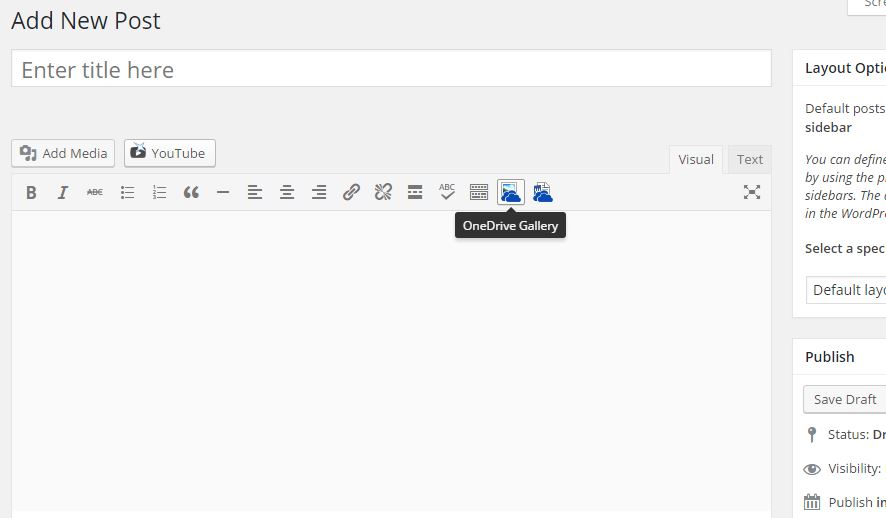Viewport: 886px width, 518px height.
Task: Click the YouTube button
Action: (x=170, y=153)
